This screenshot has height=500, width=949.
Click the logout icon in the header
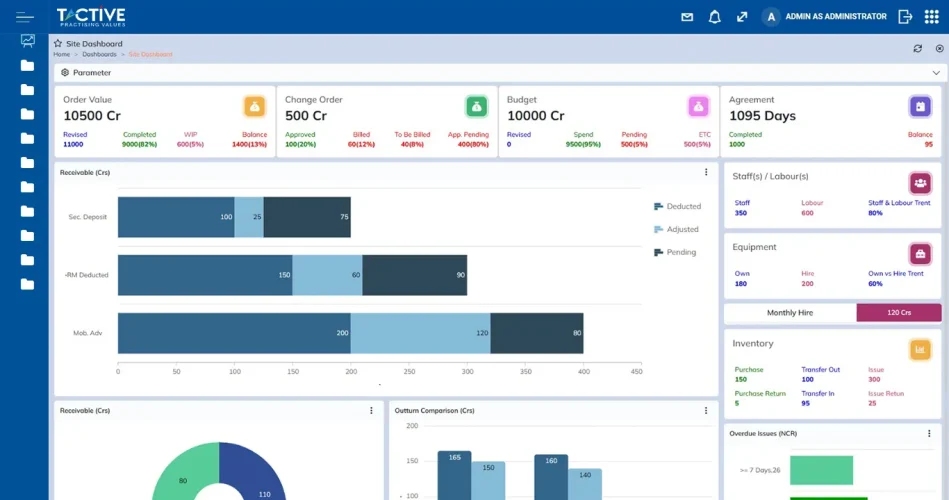[905, 17]
